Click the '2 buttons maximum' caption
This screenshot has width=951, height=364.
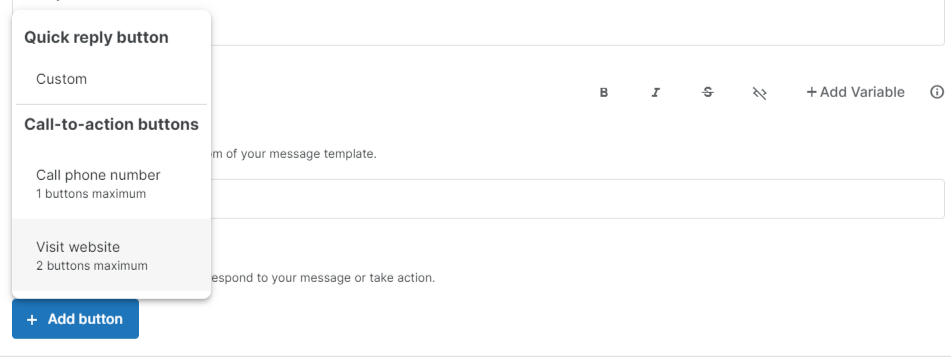92,266
